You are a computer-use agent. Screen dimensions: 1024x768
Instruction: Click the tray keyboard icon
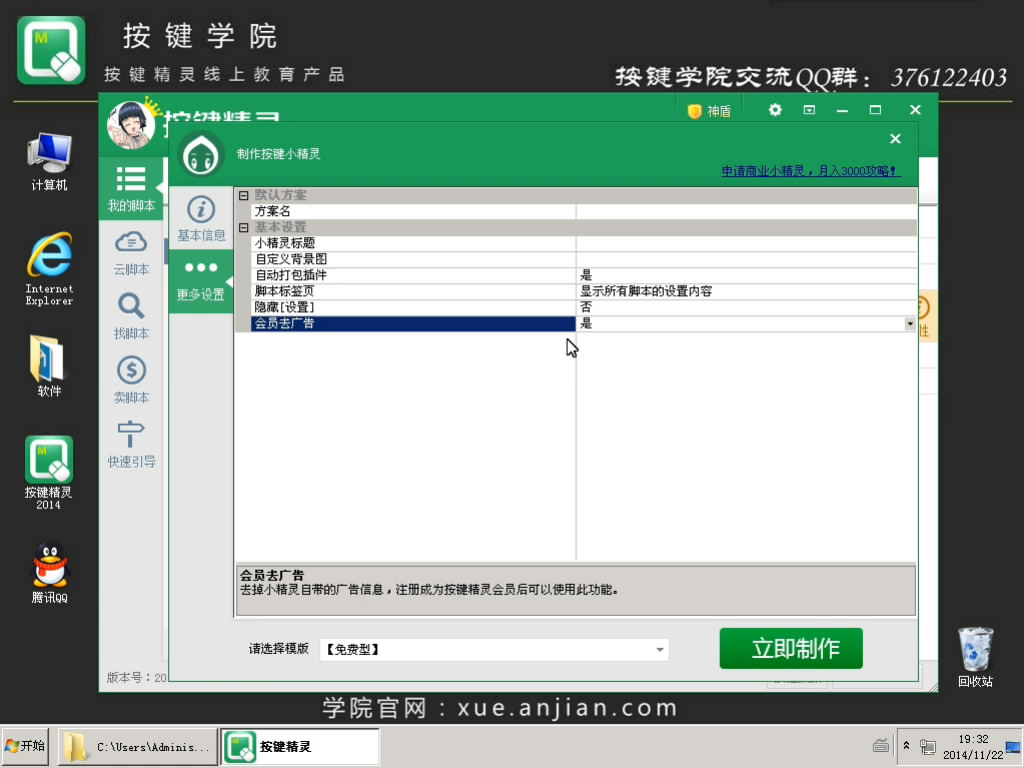[880, 745]
